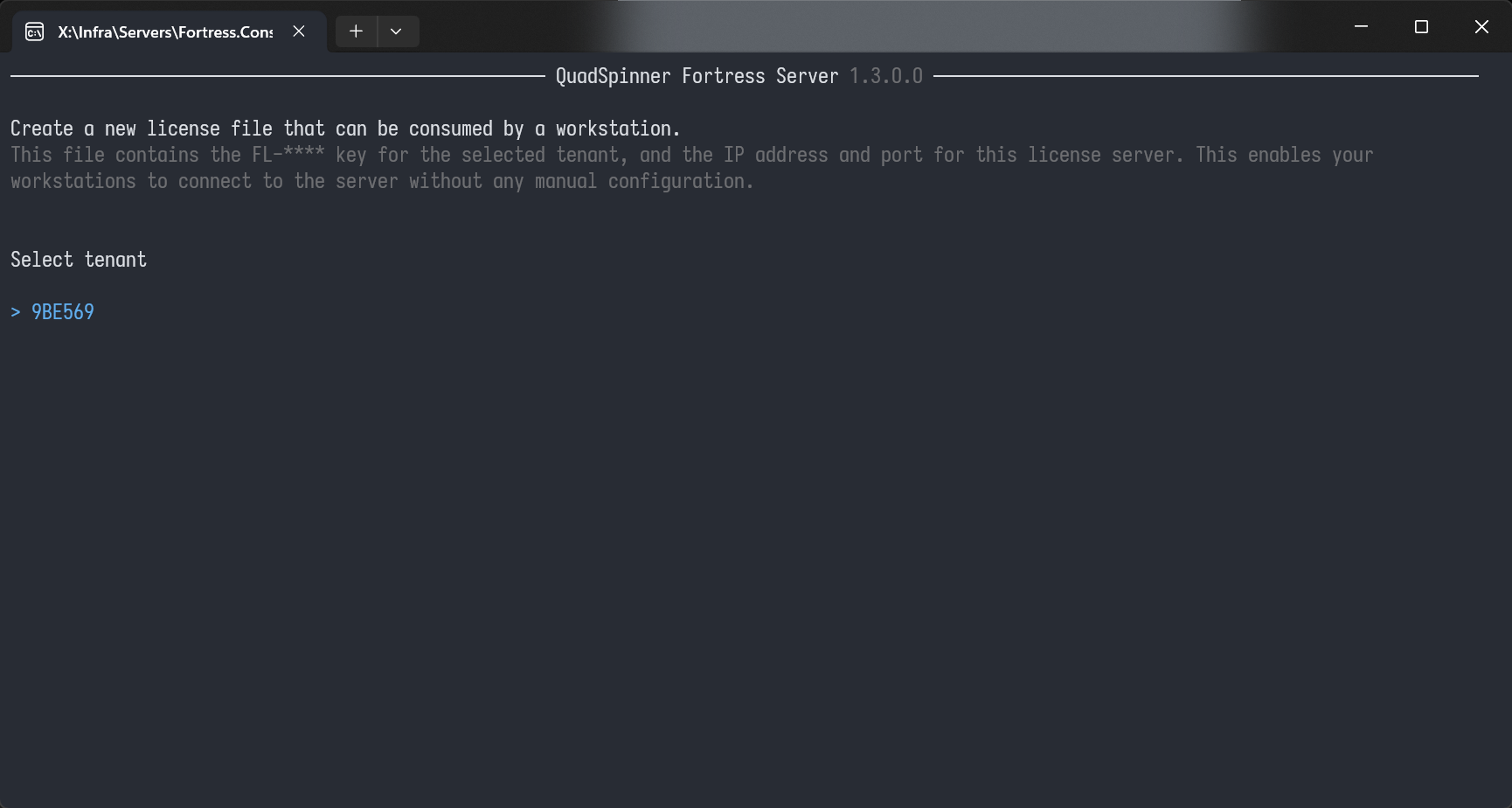The image size is (1512, 808).
Task: Click the FL-**** key text
Action: pos(288,155)
